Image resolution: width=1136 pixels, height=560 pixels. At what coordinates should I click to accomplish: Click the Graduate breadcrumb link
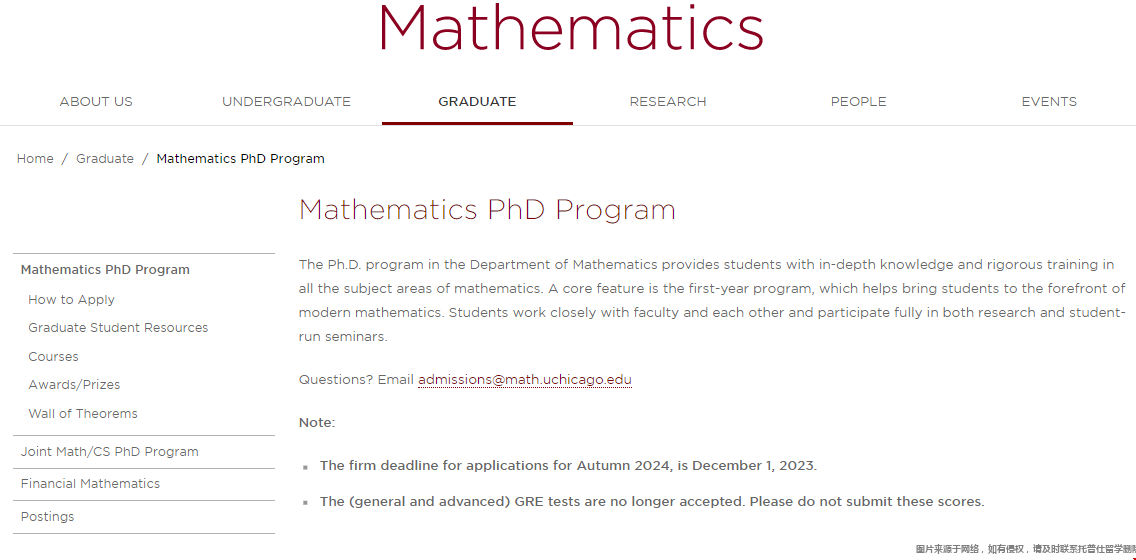tap(105, 159)
